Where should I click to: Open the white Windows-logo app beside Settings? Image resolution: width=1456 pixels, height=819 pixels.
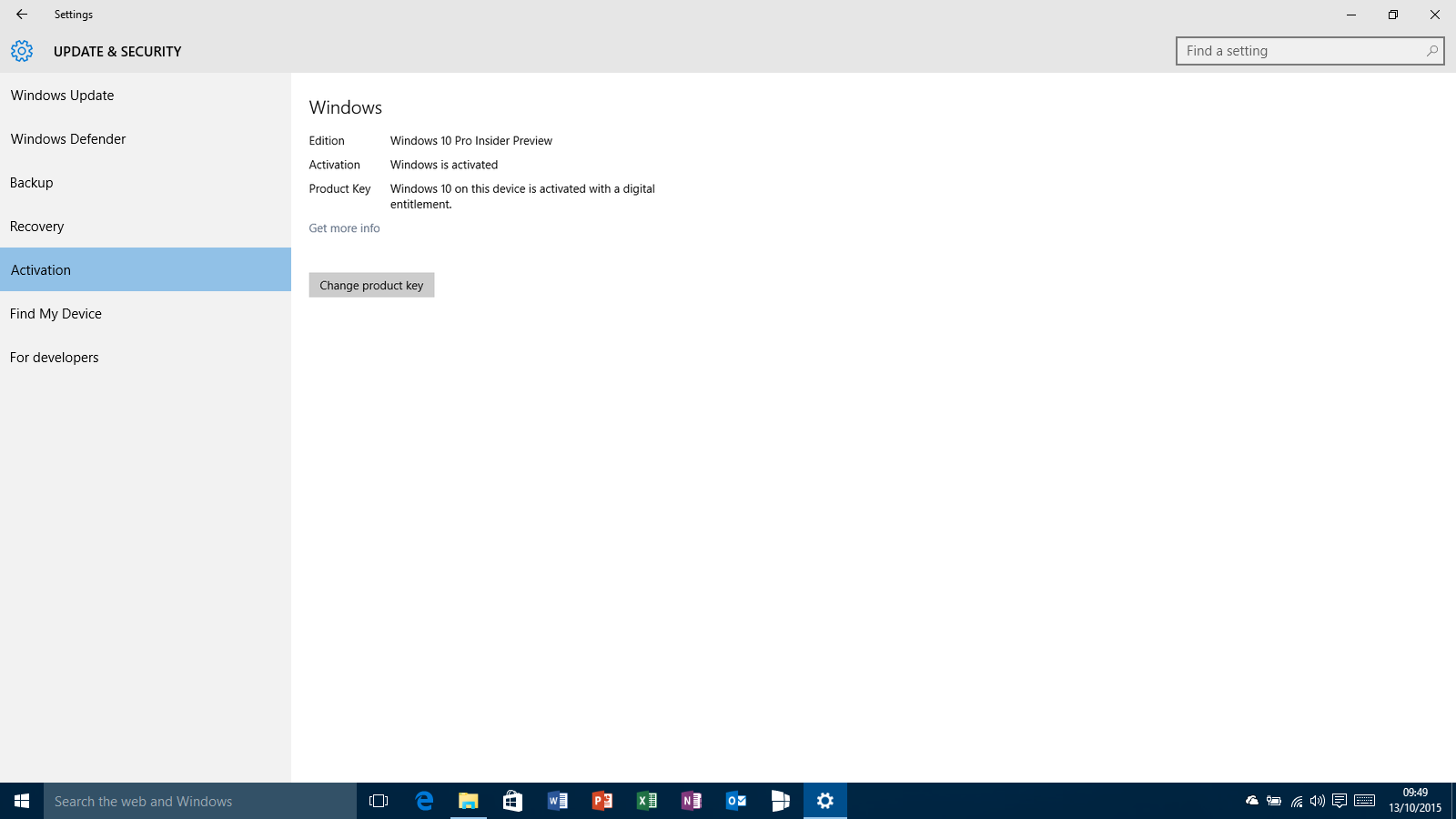(780, 801)
